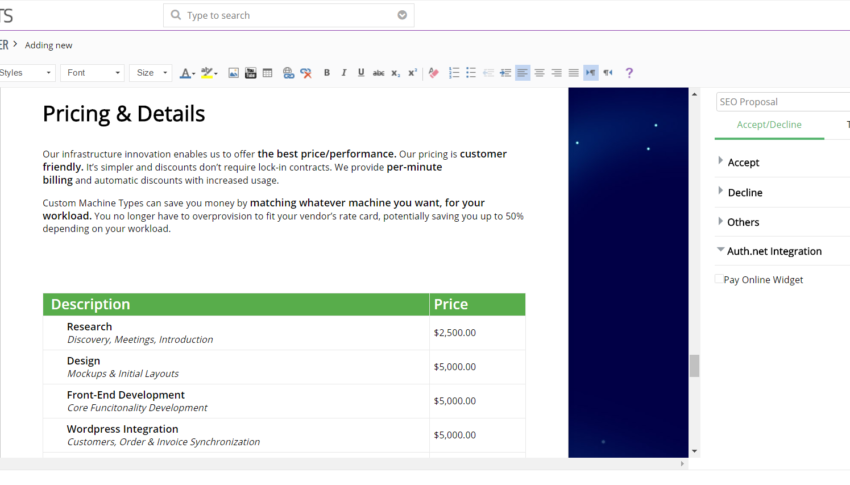Decrease the paragraph indent
Screen dimensions: 850x485
coord(488,73)
